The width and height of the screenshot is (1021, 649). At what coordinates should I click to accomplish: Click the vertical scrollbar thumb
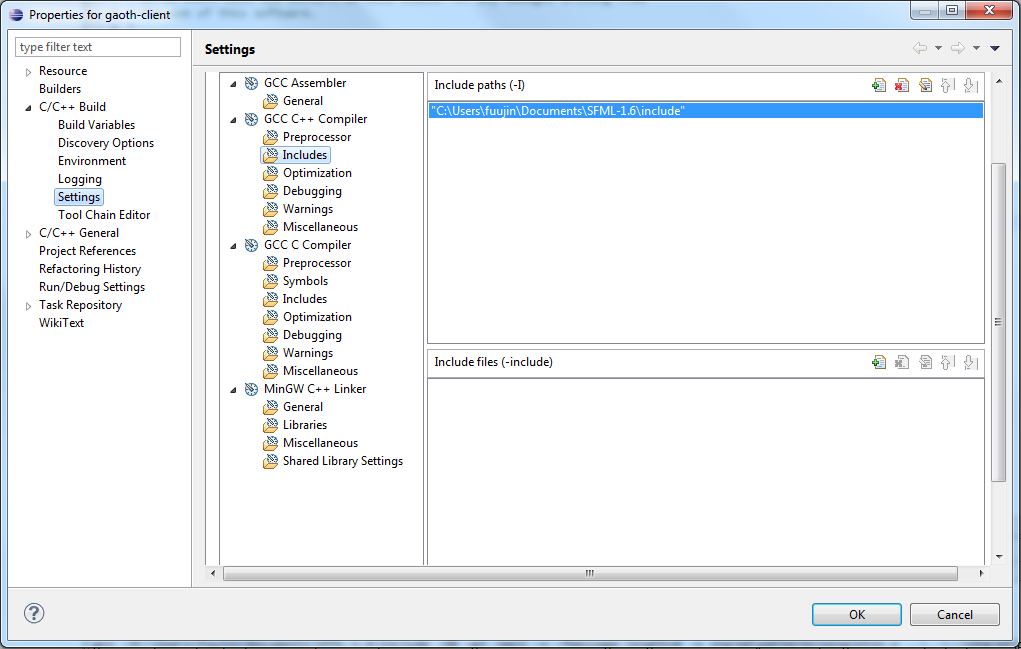pos(999,322)
